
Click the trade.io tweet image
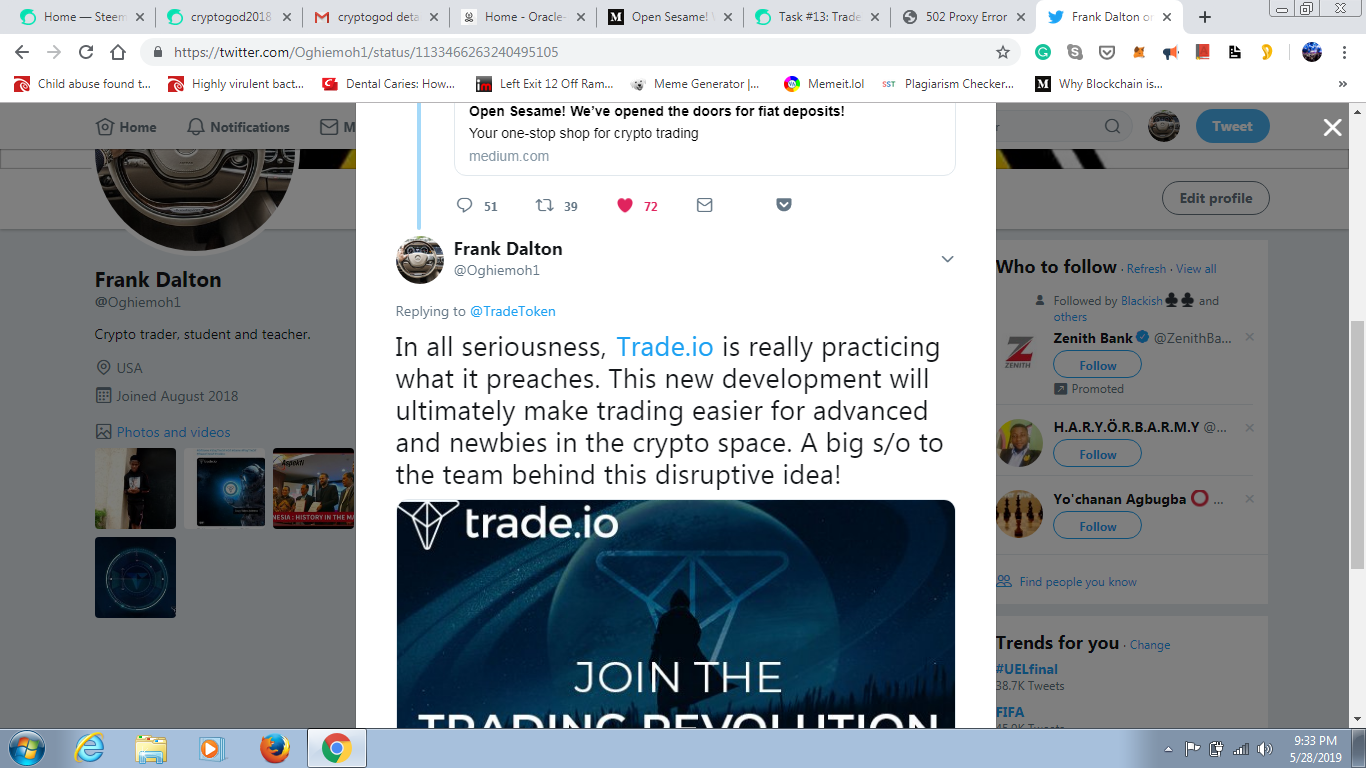point(676,614)
